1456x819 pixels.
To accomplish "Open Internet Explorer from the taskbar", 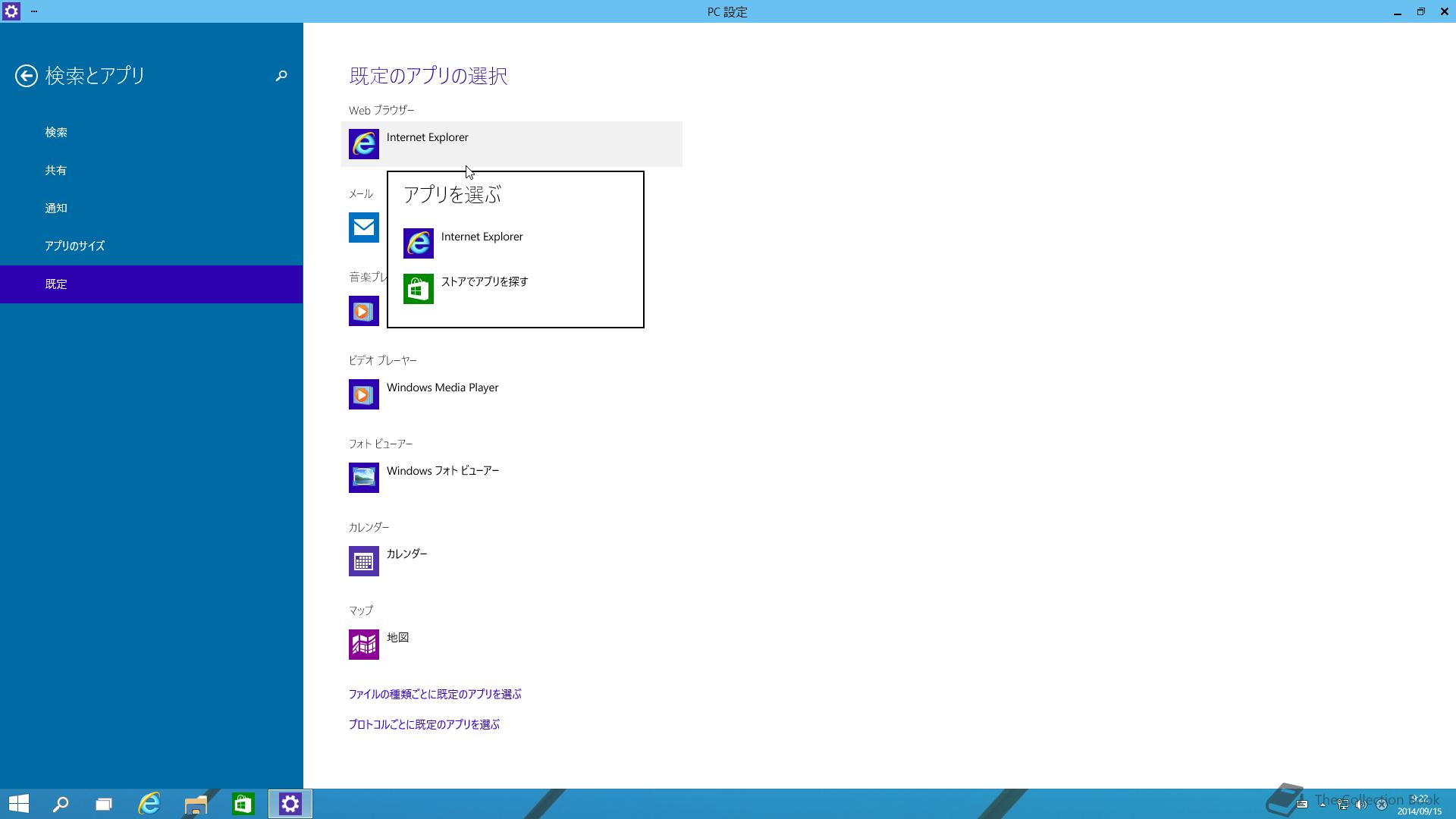I will [149, 804].
